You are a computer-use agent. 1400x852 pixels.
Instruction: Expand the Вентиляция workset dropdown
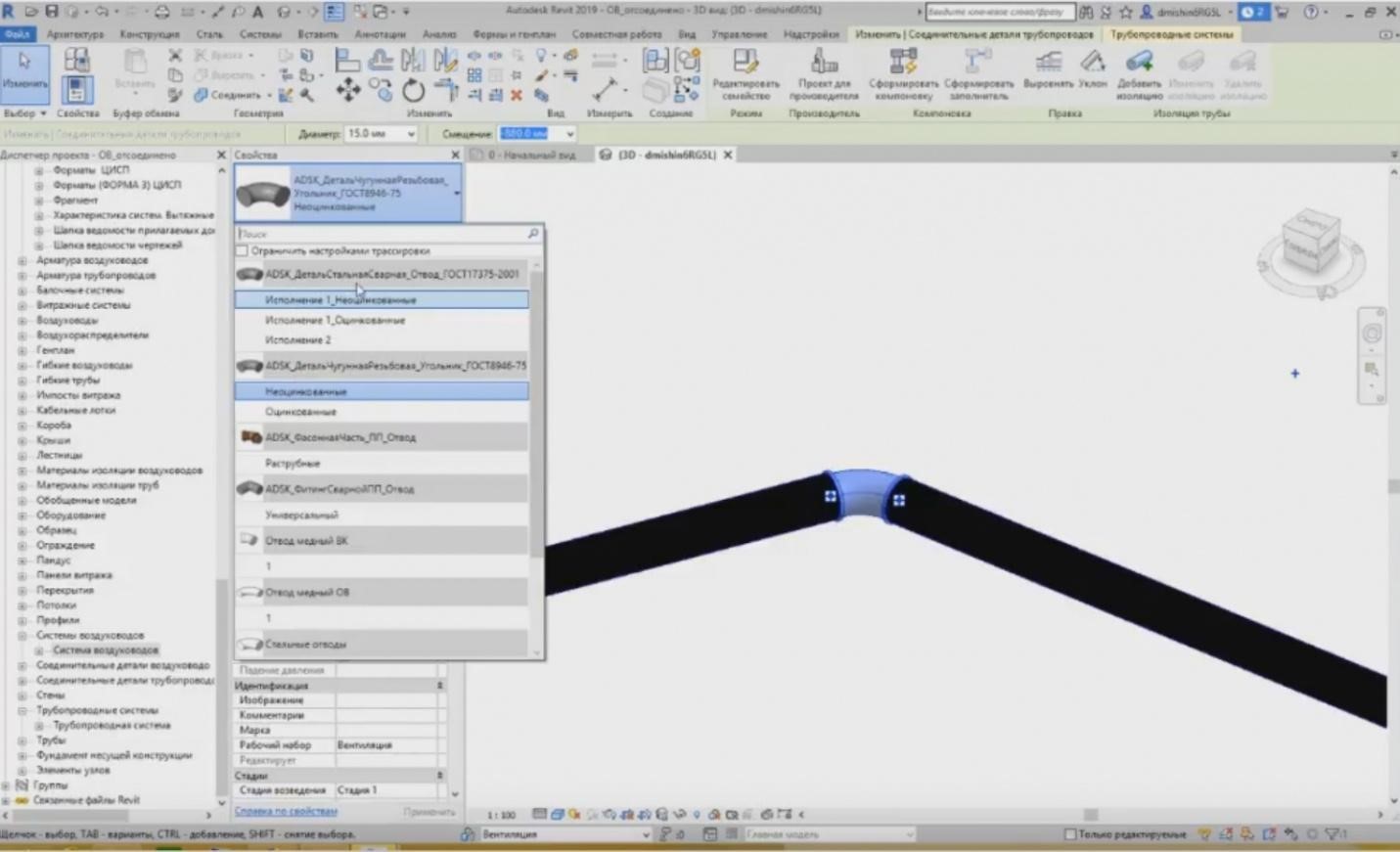click(x=644, y=835)
